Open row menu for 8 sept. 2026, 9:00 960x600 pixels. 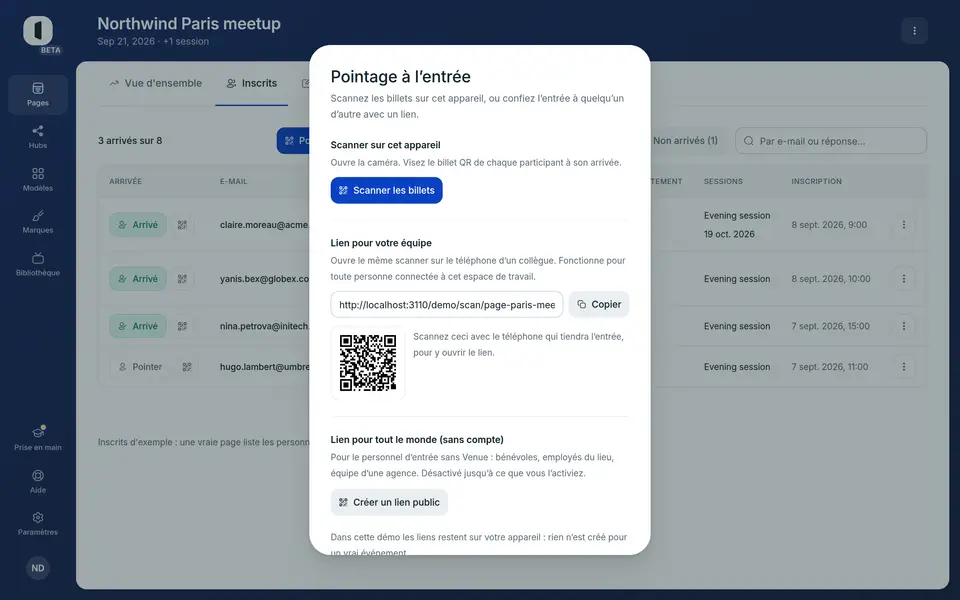[x=904, y=225]
